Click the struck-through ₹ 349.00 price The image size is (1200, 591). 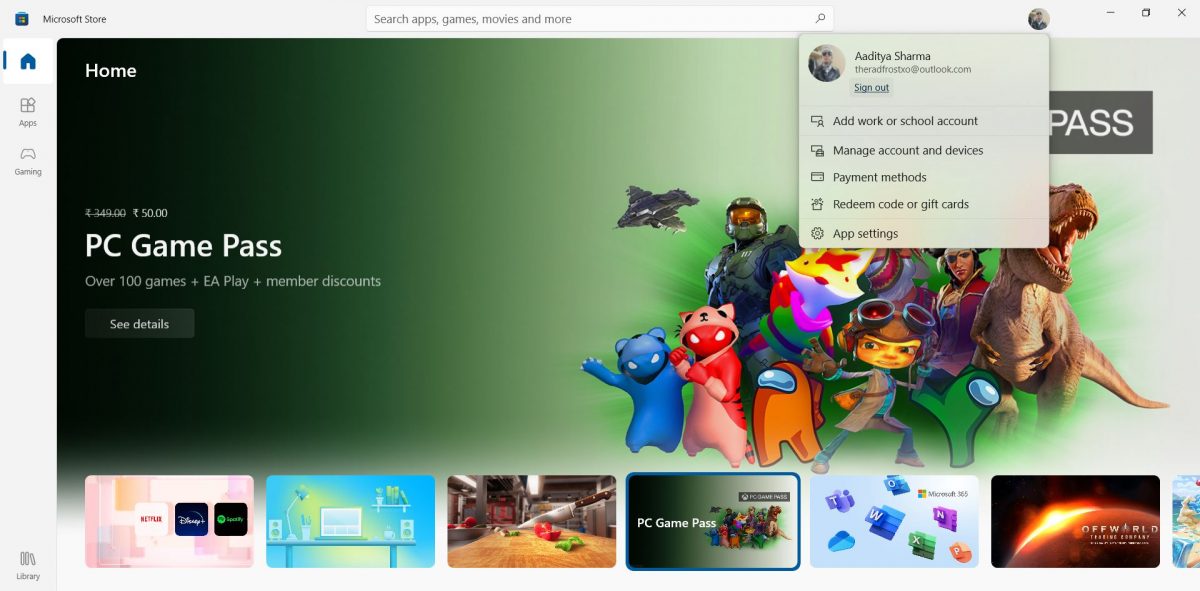(105, 213)
